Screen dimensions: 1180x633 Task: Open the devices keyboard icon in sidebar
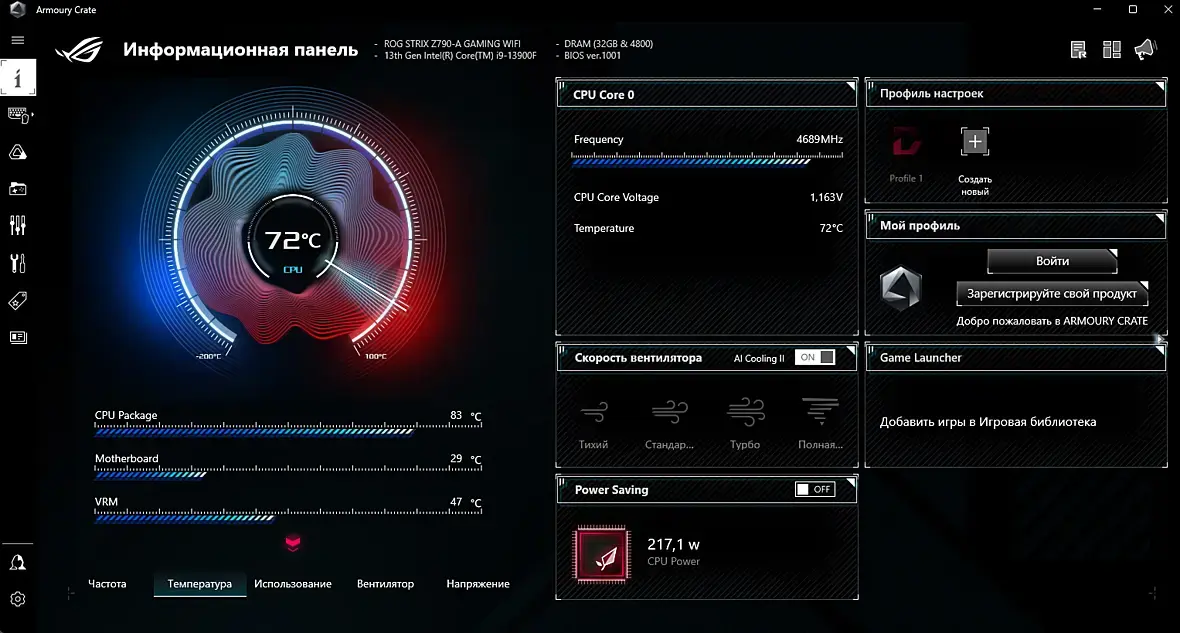coord(18,115)
